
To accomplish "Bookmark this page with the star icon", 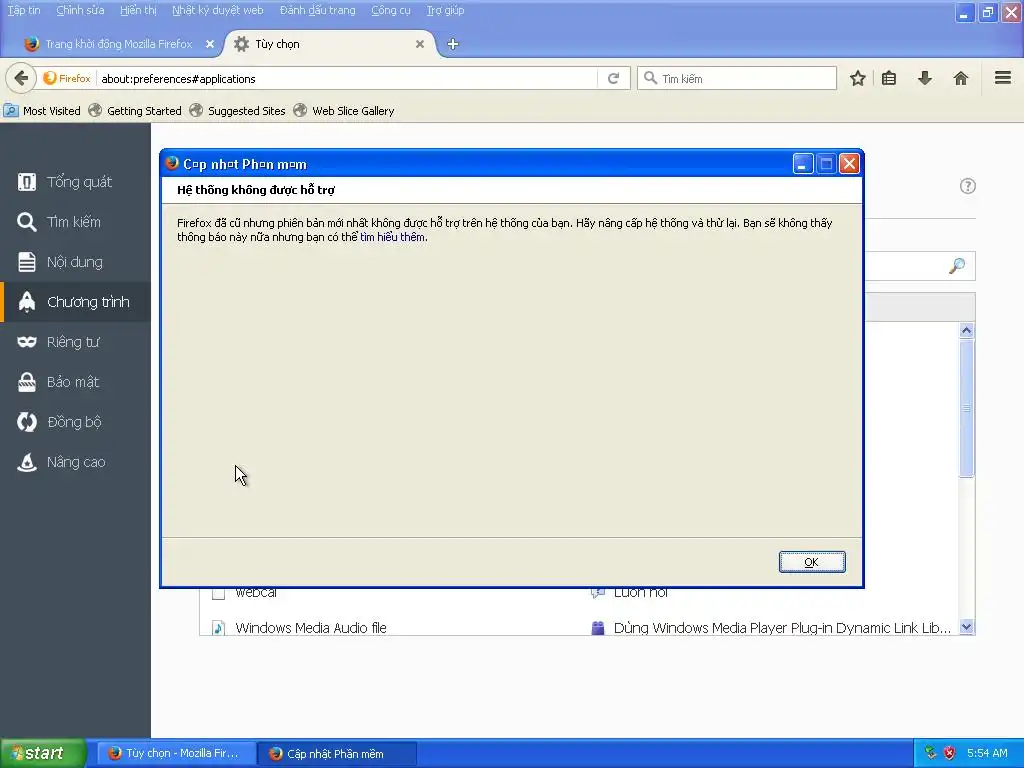I will [x=857, y=78].
